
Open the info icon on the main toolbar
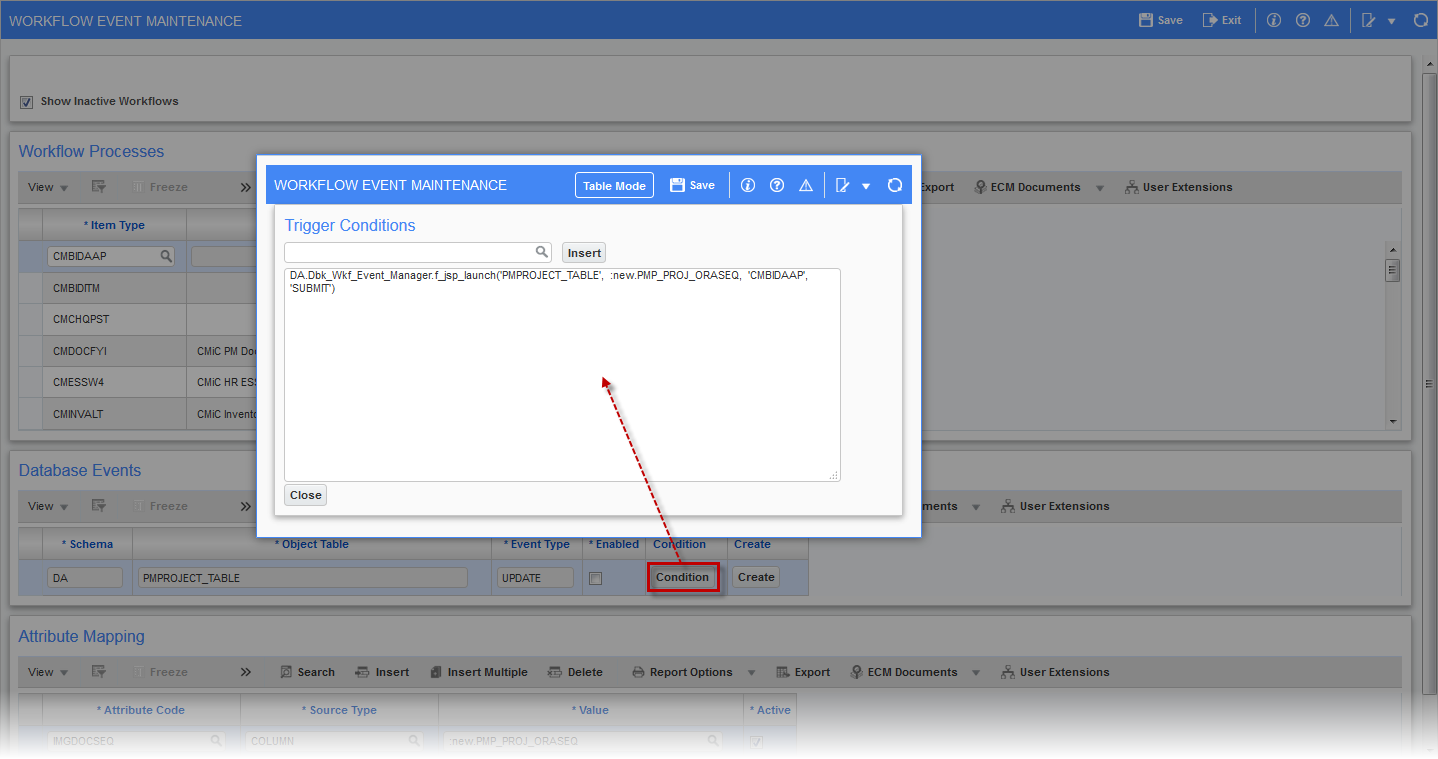[1273, 19]
